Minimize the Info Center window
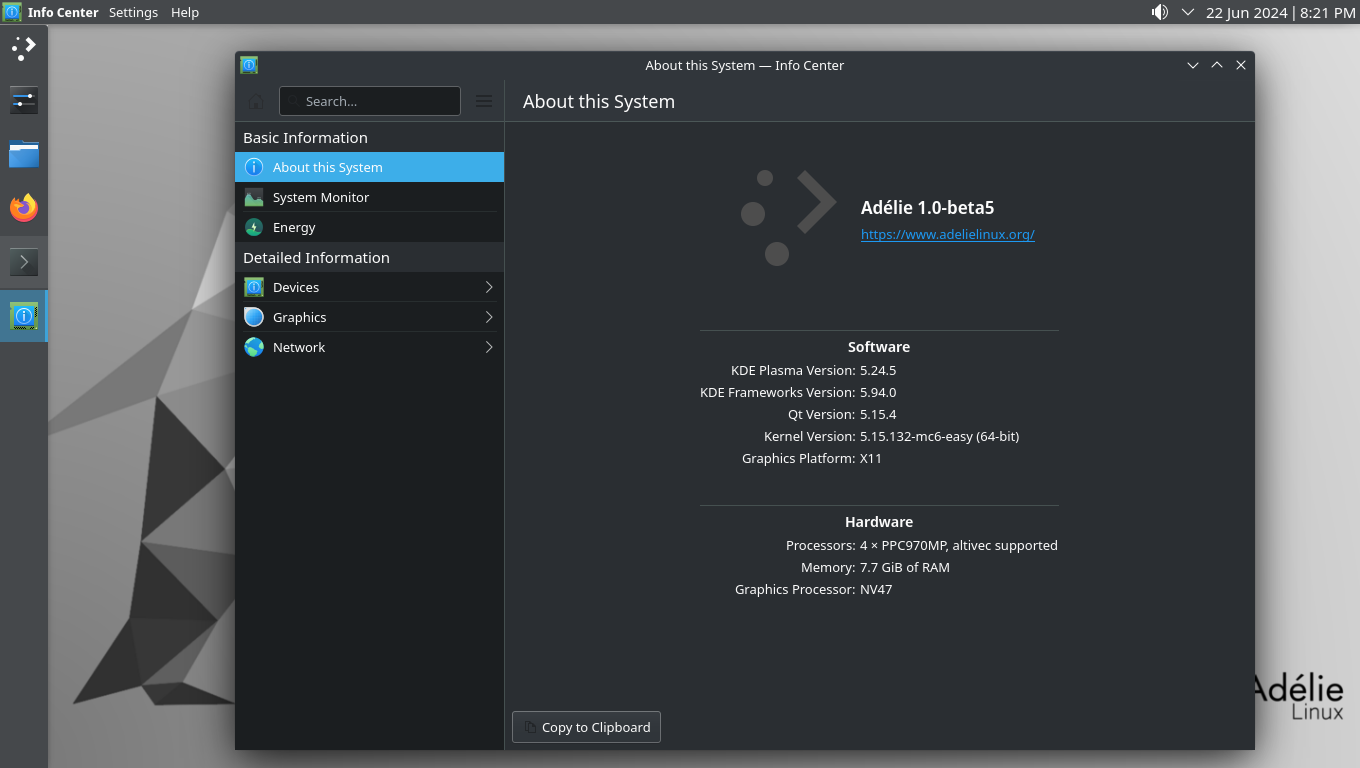Screen dimensions: 1360x768 point(1193,65)
